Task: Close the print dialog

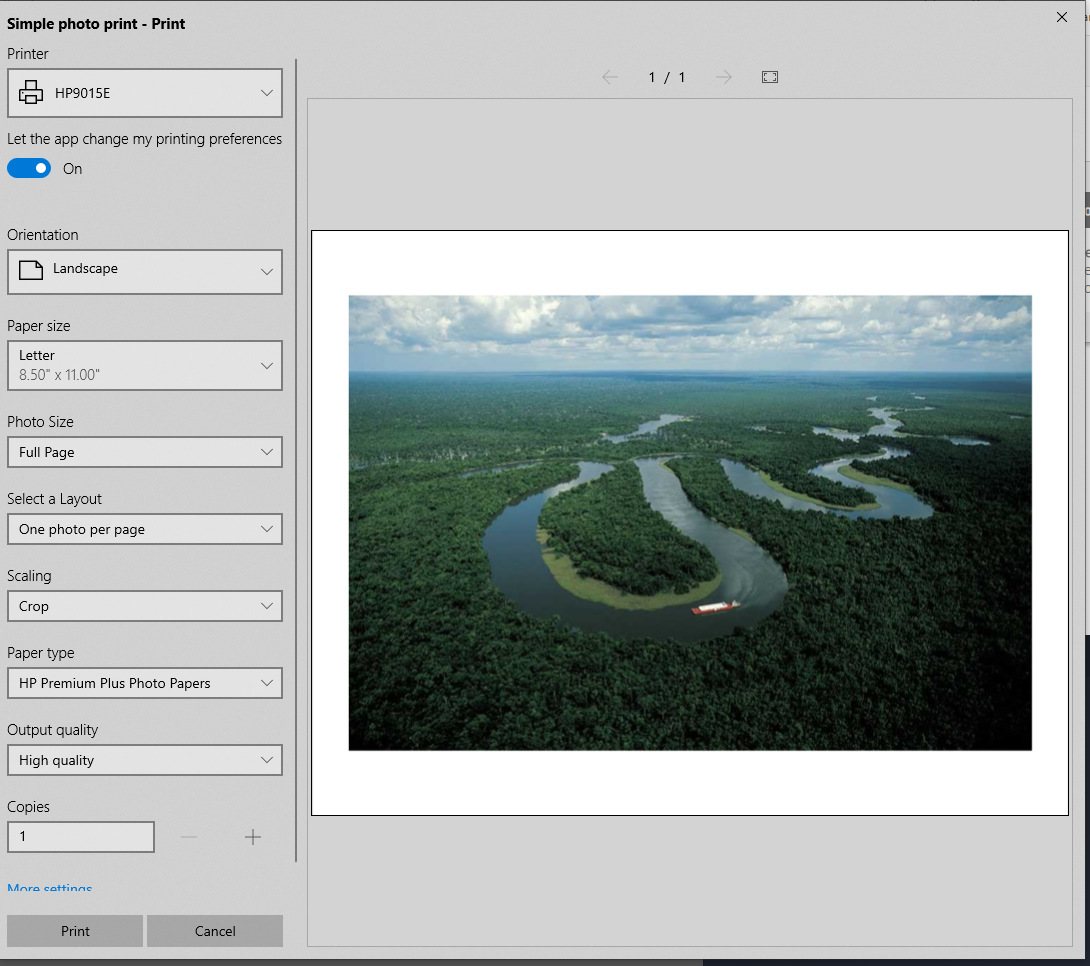Action: [1061, 17]
